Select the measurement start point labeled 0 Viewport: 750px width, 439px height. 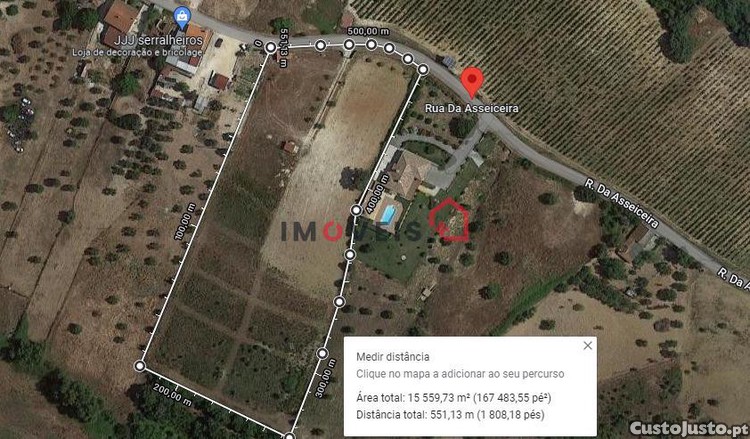pos(271,47)
